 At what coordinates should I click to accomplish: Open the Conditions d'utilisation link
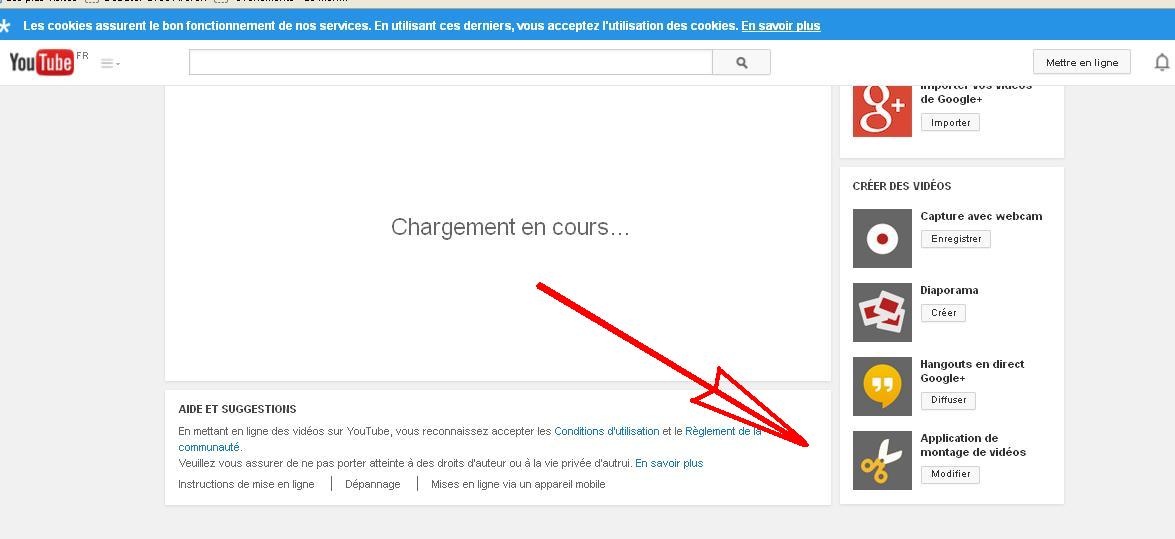tap(606, 431)
